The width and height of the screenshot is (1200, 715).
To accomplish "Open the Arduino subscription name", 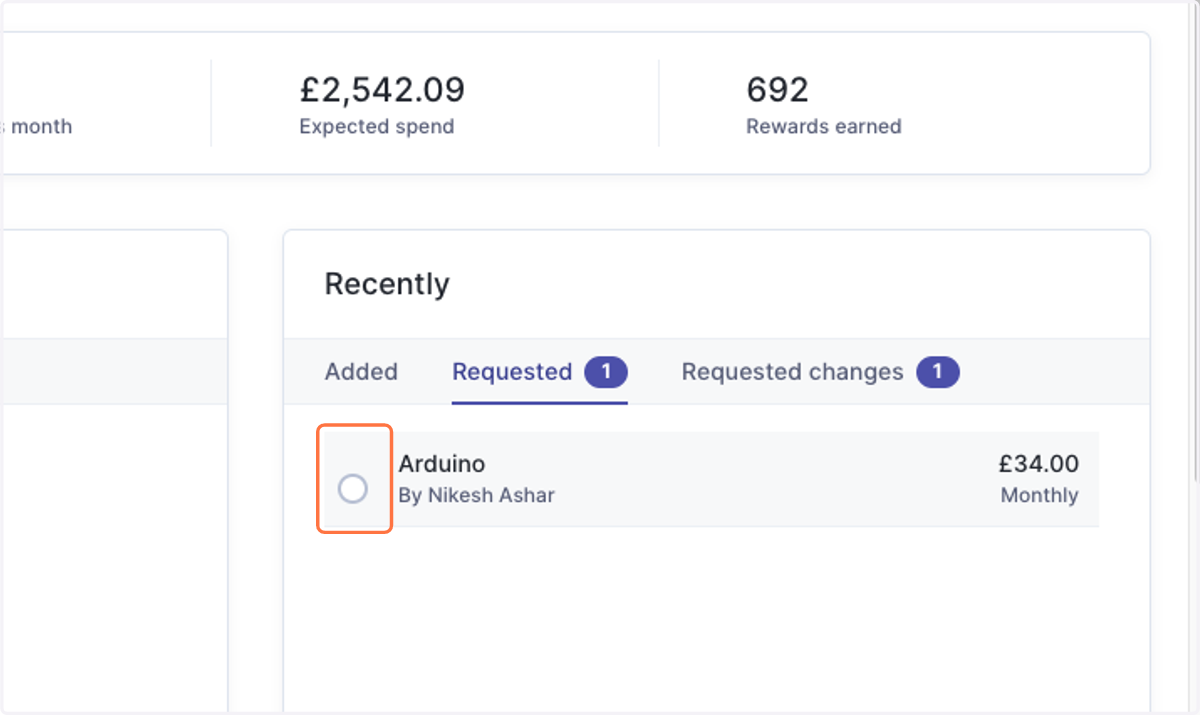I will [442, 464].
